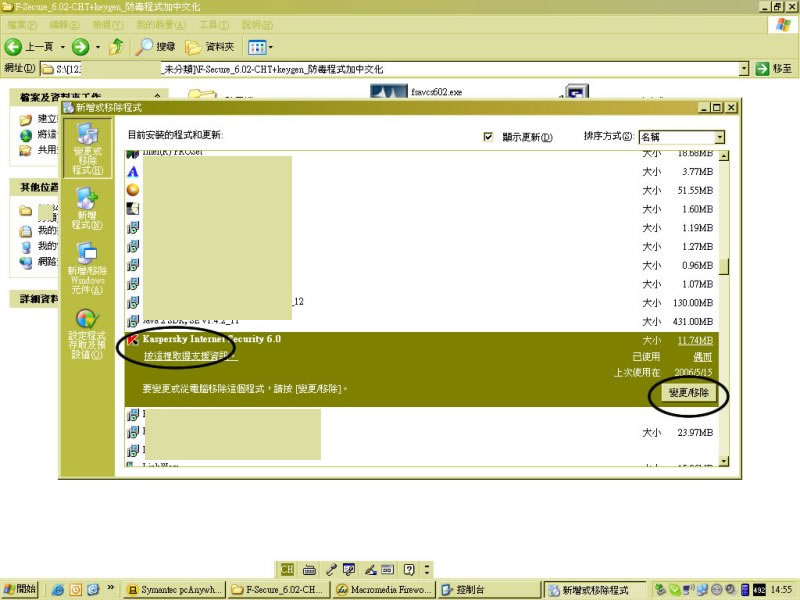Select the program row sized 431.00MB
The width and height of the screenshot is (800, 600).
[x=422, y=321]
